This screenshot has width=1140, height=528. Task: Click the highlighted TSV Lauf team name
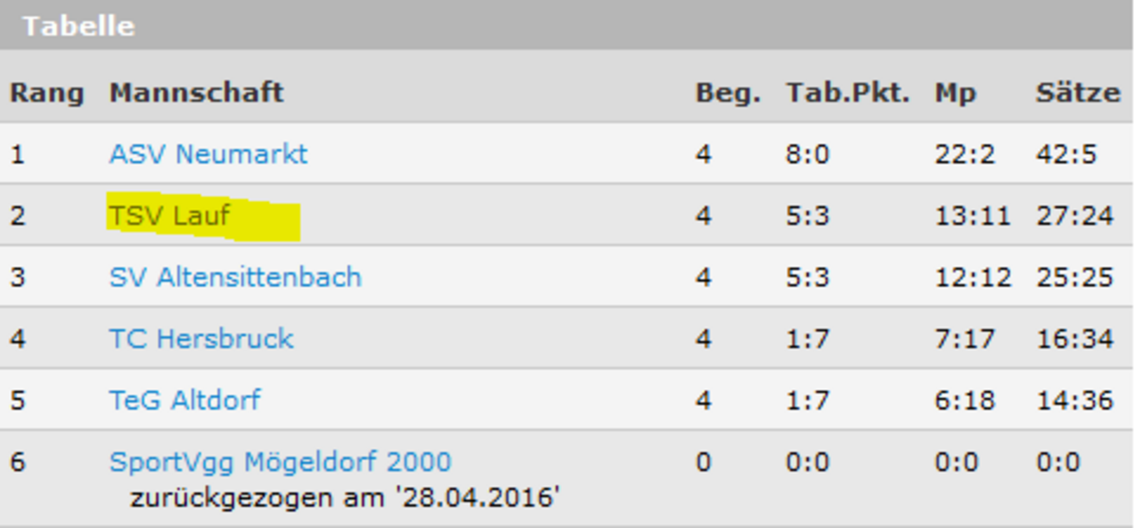pyautogui.click(x=170, y=216)
